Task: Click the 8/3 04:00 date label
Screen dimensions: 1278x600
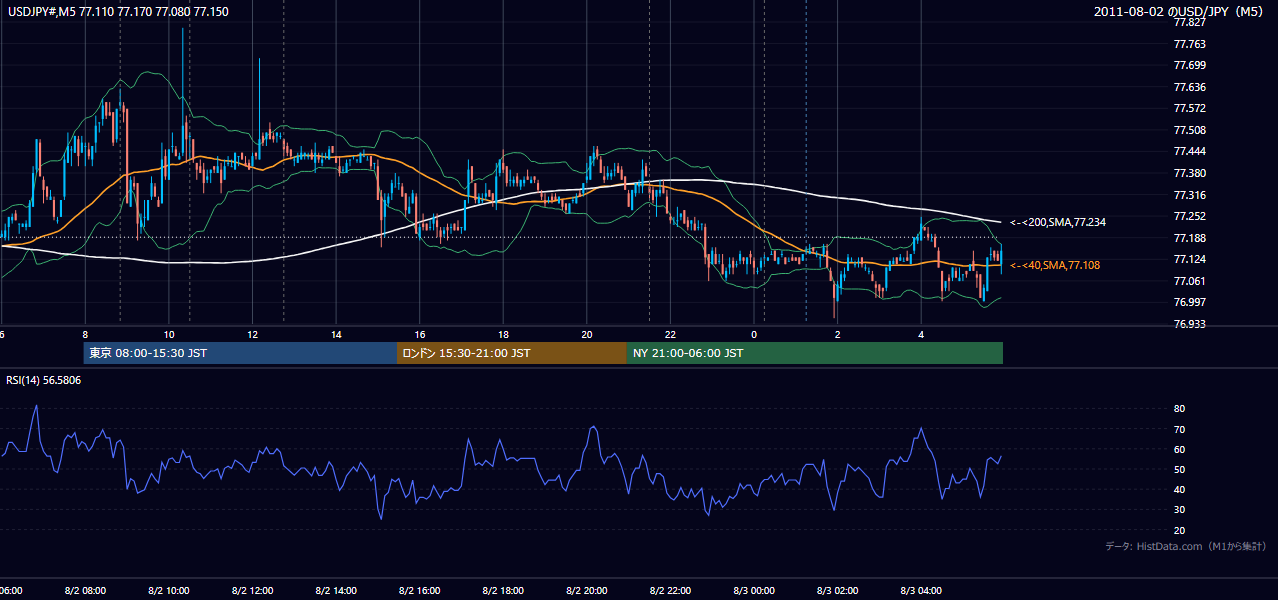Action: pyautogui.click(x=921, y=590)
